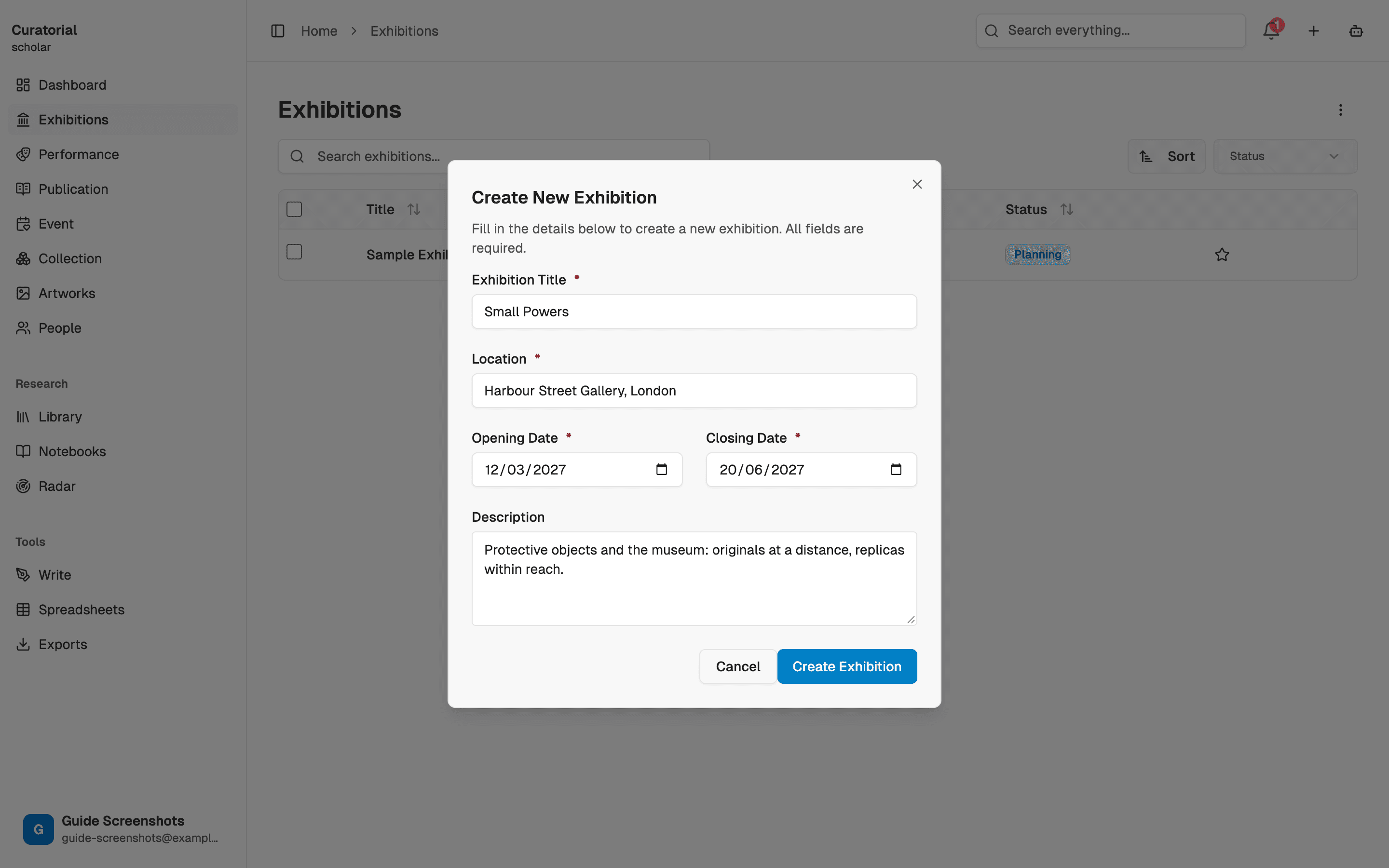
Task: Open Event in sidebar
Action: pos(123,224)
